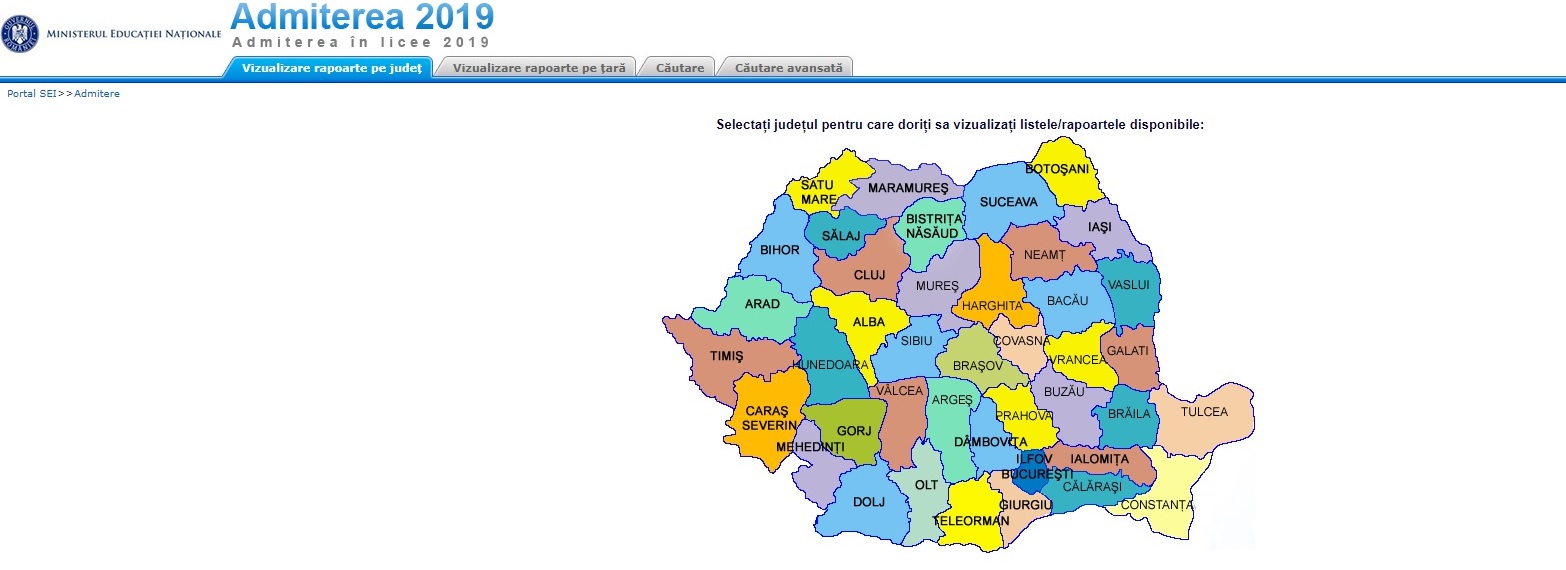Pick Ialomița county on the map
The image size is (1566, 570).
(1097, 459)
